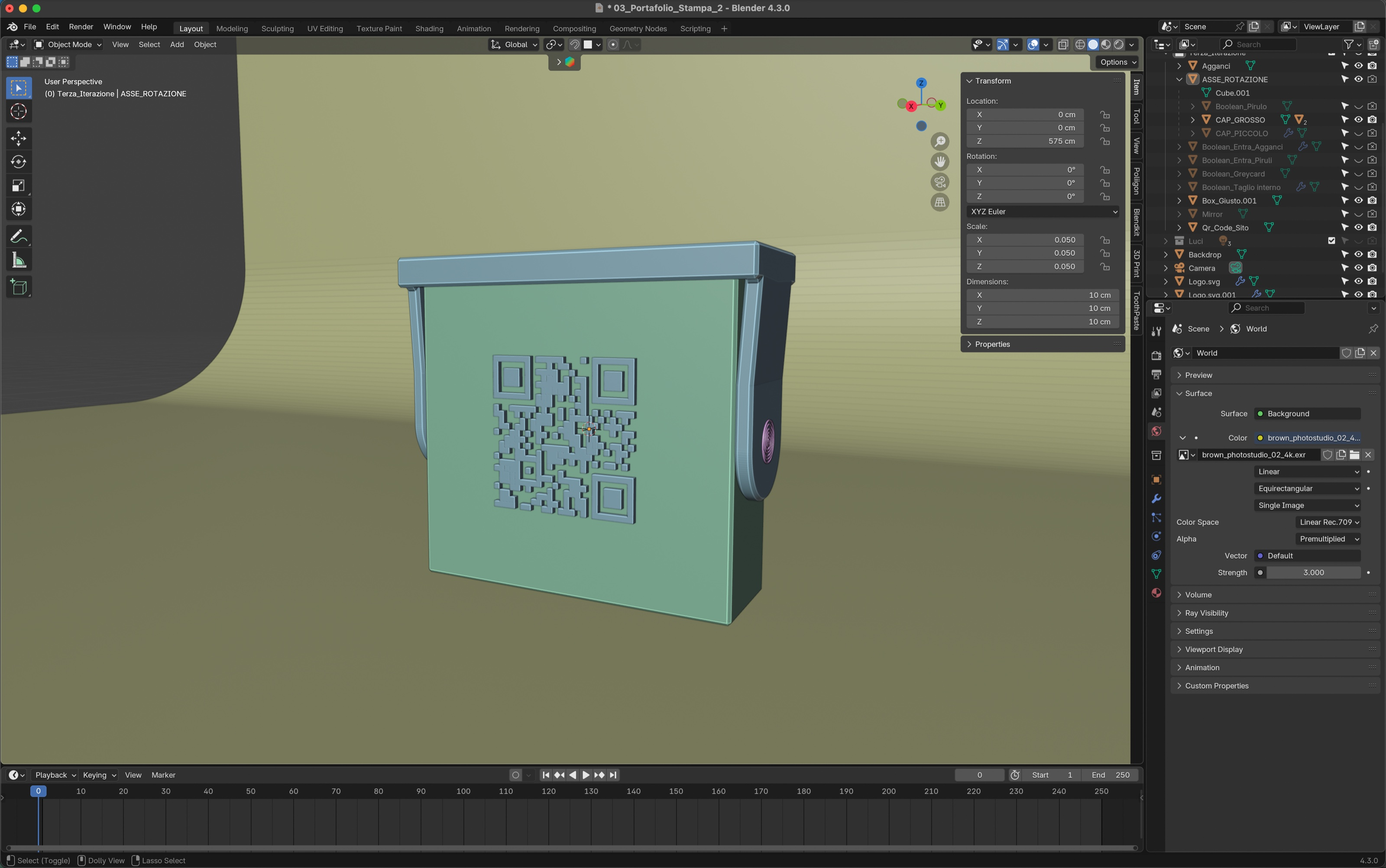Toggle the Luci collection checkbox

[x=1331, y=241]
